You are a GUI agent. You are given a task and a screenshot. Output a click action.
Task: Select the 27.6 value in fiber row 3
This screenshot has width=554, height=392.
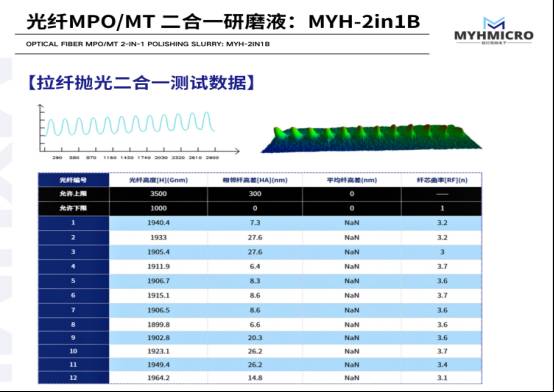click(x=255, y=252)
